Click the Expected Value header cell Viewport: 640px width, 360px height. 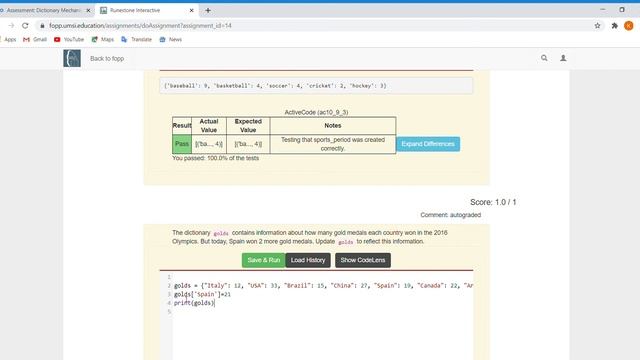248,126
